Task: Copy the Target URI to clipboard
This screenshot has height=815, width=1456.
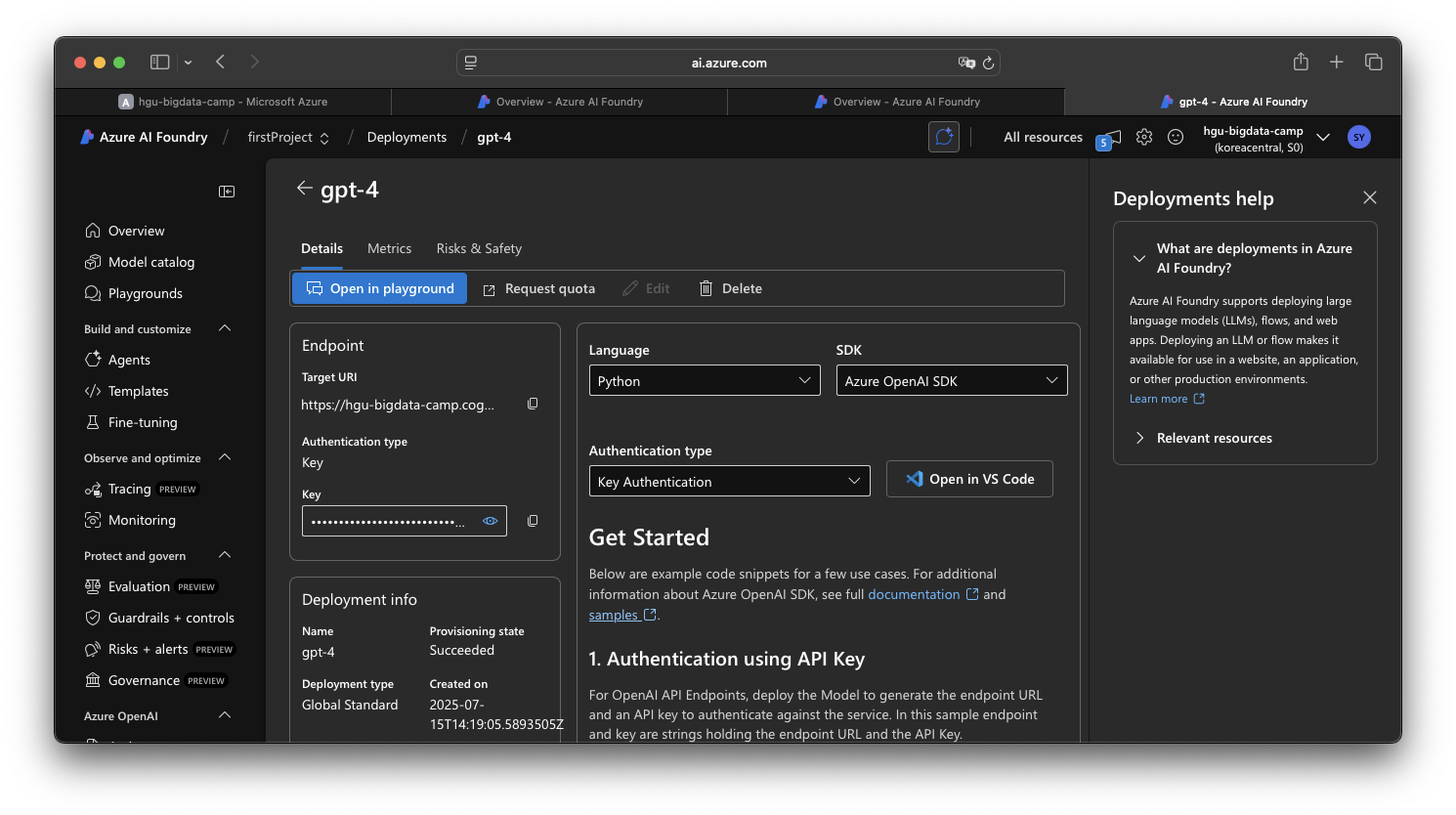Action: click(x=533, y=404)
